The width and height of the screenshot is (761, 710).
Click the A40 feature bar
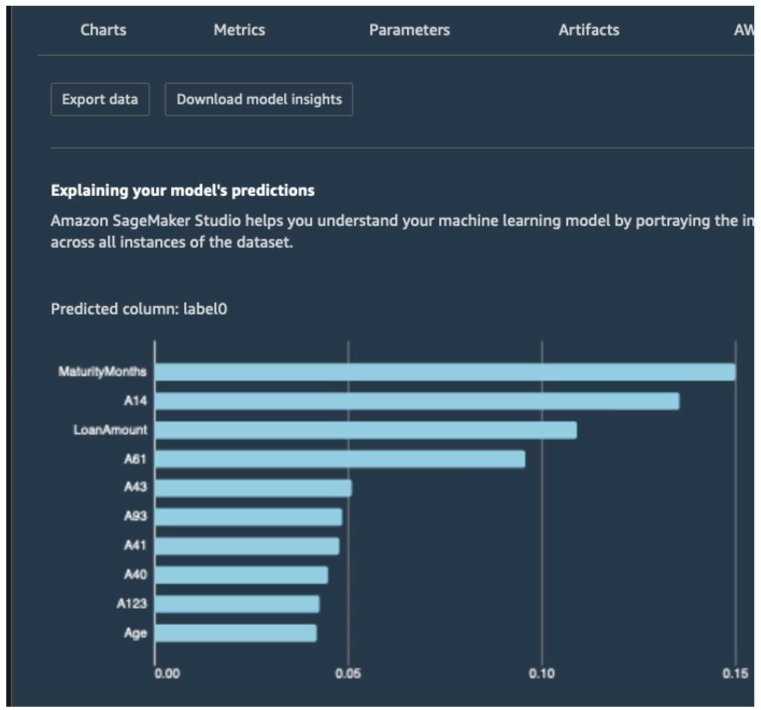(x=242, y=575)
